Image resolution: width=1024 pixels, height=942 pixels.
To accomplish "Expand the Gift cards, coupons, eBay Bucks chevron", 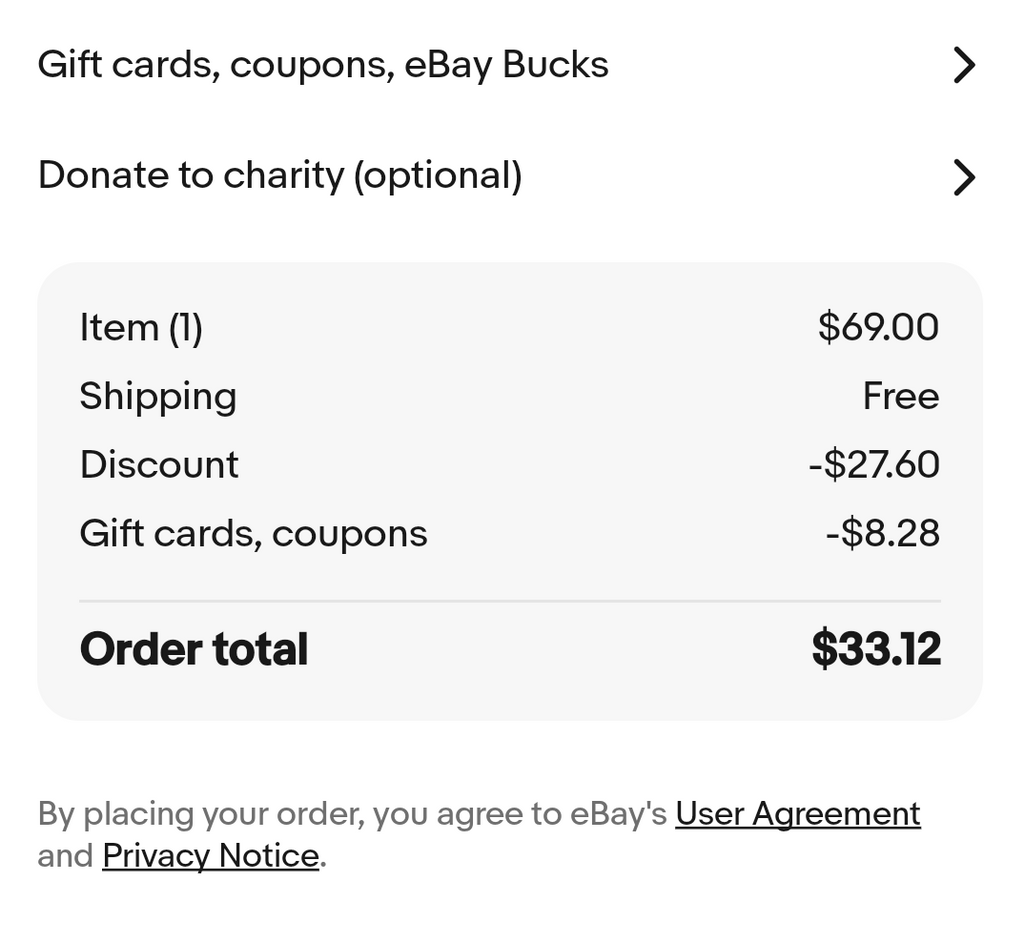I will pyautogui.click(x=963, y=65).
